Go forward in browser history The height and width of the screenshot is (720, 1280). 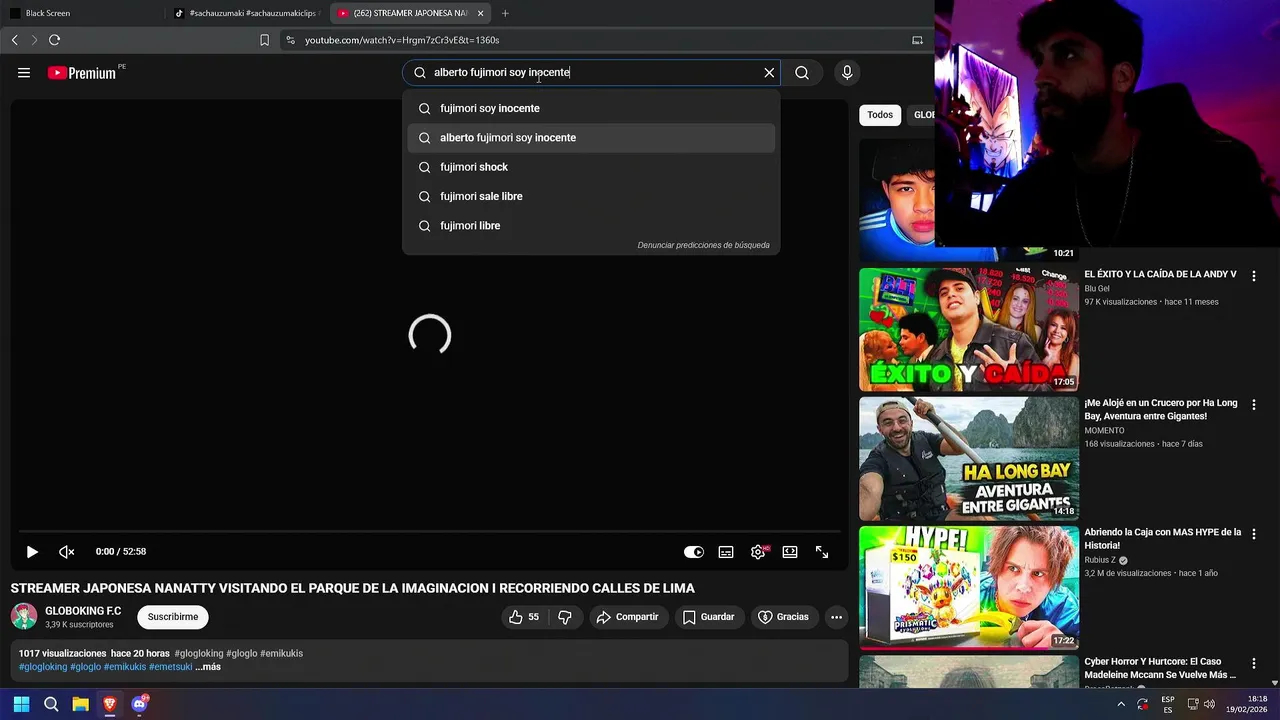point(34,40)
